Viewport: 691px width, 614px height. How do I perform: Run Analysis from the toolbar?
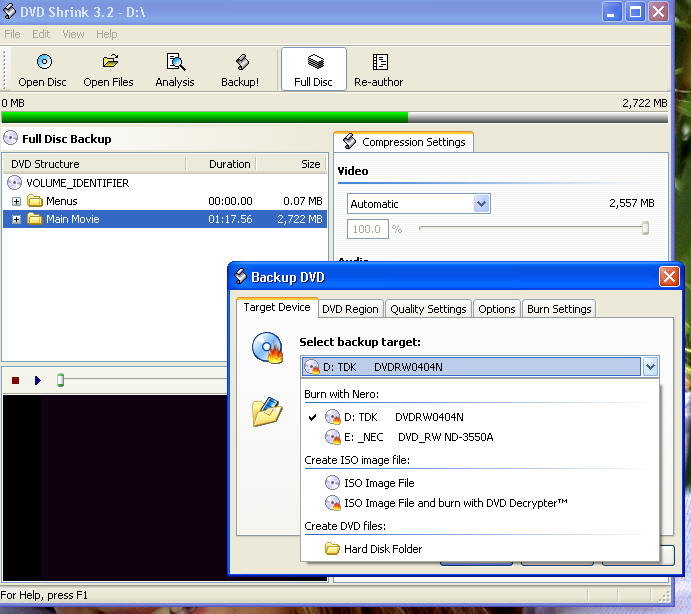point(175,70)
